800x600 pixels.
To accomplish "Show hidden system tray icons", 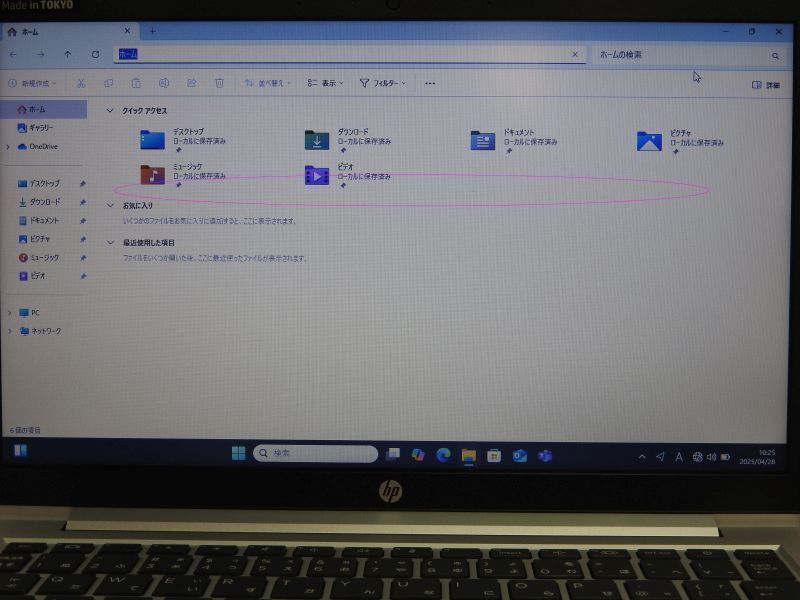I will pyautogui.click(x=642, y=457).
